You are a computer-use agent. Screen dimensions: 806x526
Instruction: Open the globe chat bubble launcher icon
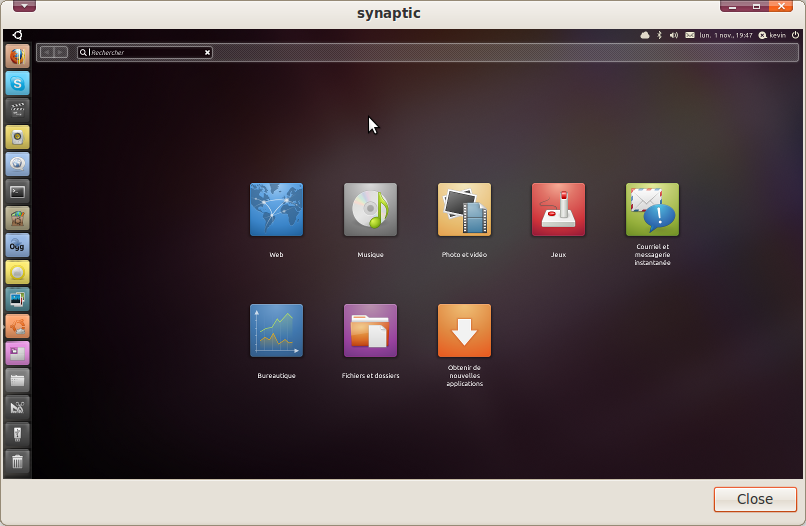point(17,164)
